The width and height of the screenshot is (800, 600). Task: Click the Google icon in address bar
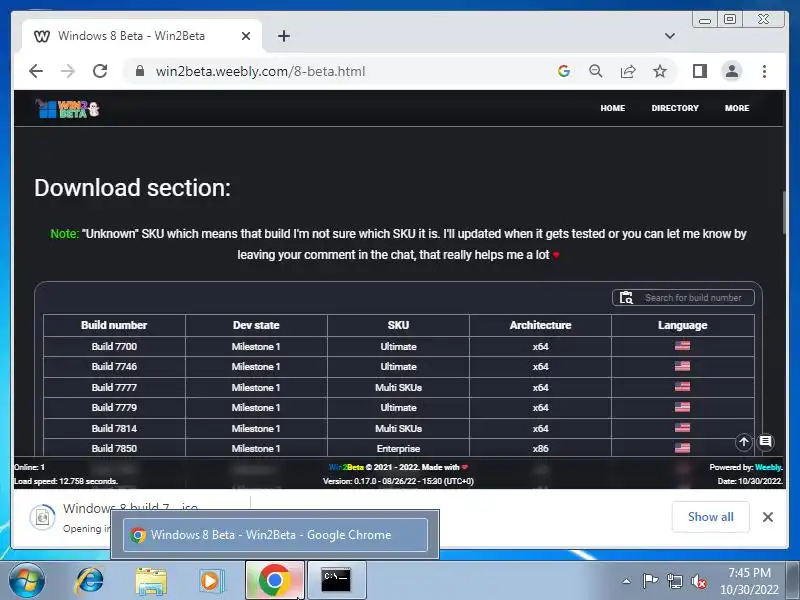(x=564, y=71)
